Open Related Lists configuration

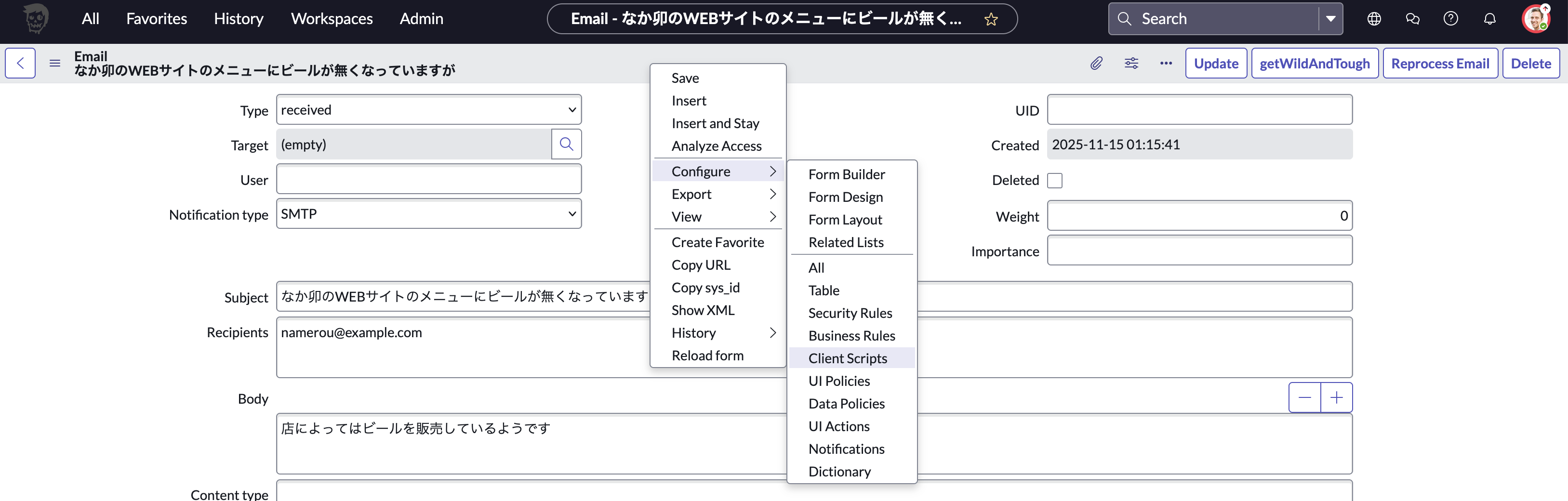(851, 242)
